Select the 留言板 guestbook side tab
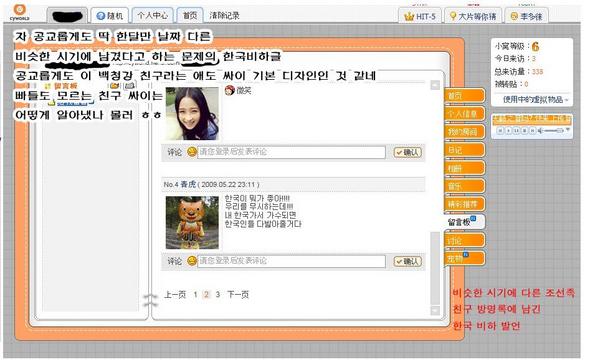This screenshot has width=590, height=362. (x=464, y=222)
